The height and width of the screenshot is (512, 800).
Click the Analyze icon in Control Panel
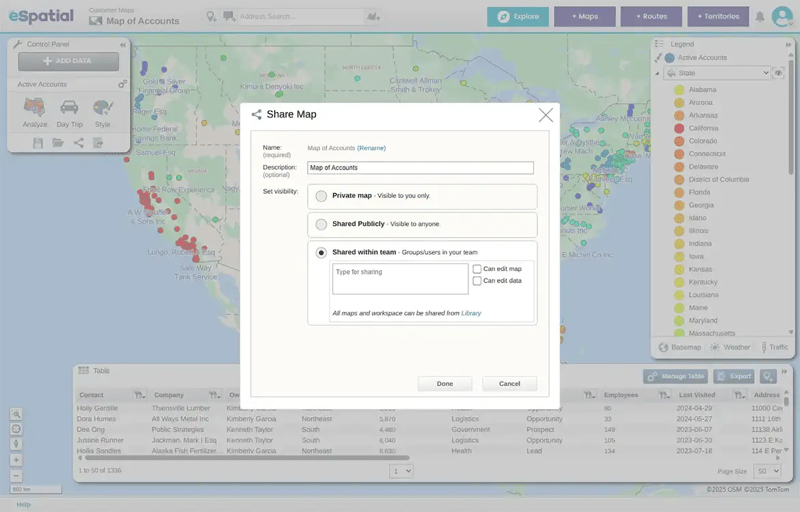click(x=35, y=108)
